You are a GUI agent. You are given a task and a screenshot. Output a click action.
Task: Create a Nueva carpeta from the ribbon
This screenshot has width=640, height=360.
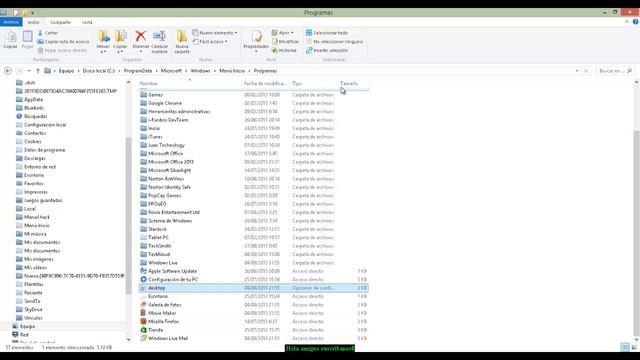(x=182, y=42)
